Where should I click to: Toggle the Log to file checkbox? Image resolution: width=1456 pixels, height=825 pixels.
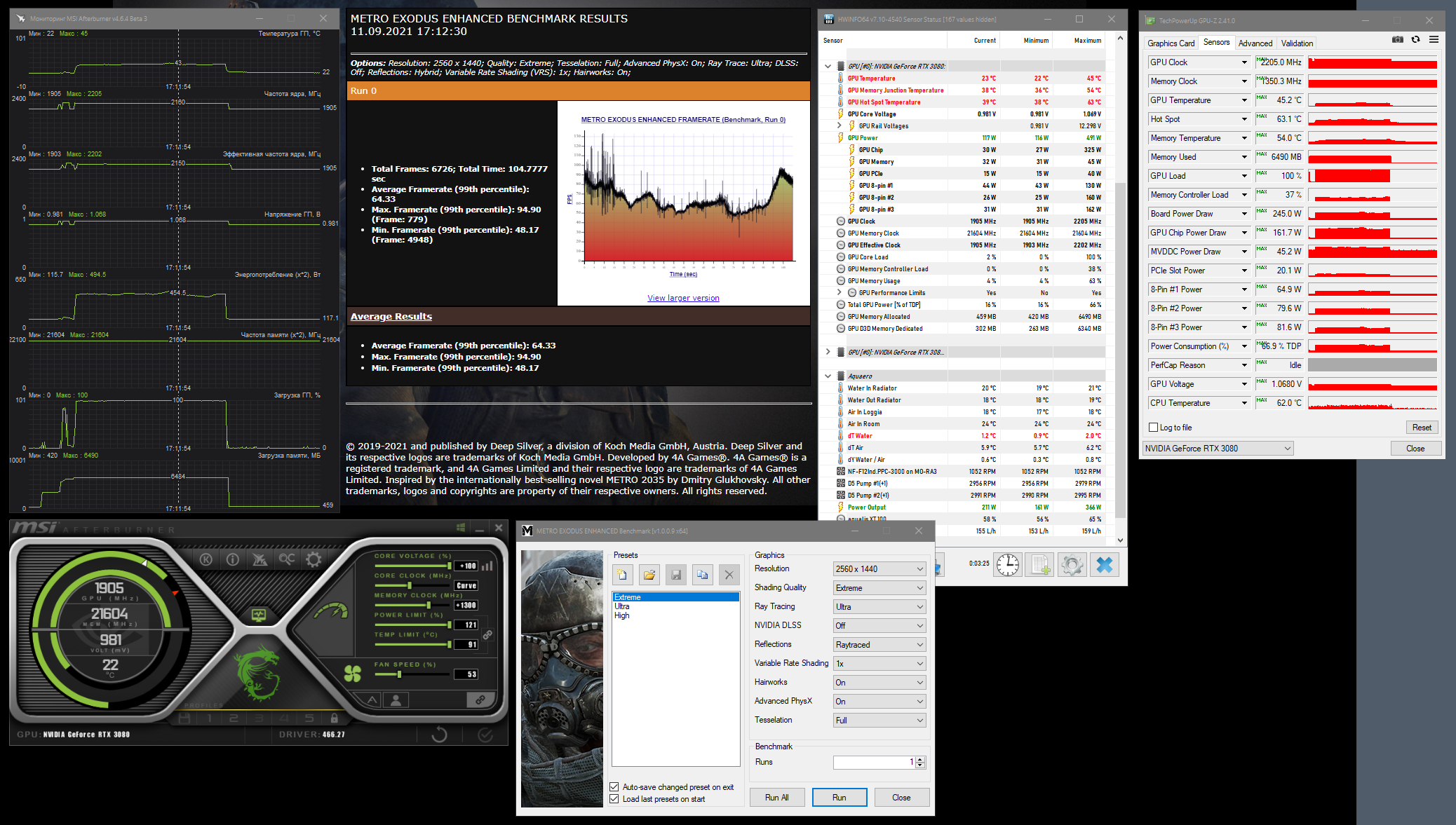click(1153, 428)
